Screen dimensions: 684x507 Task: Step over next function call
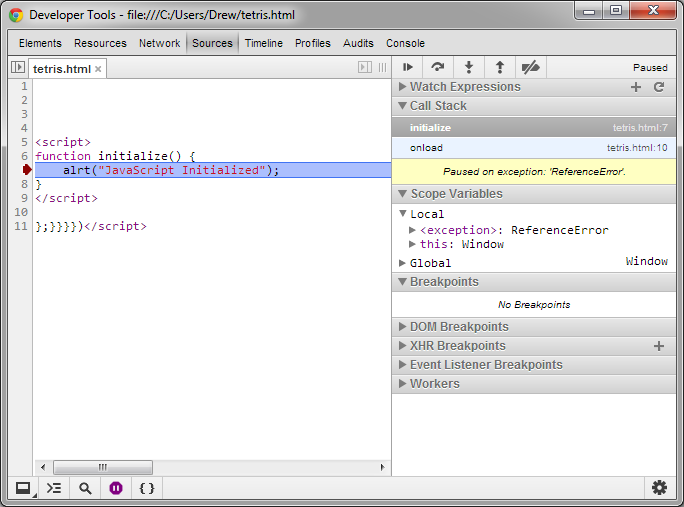438,67
